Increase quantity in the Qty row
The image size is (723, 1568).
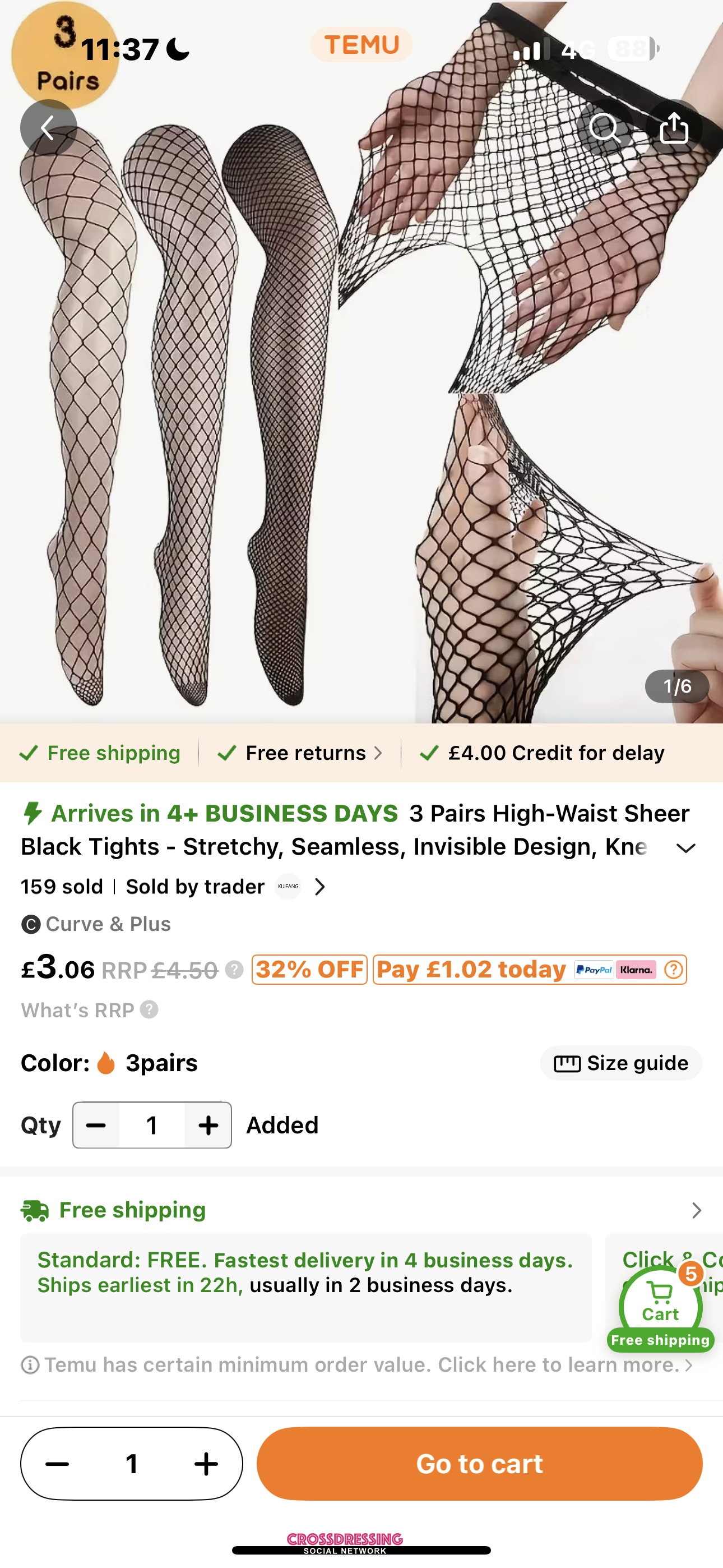208,1126
